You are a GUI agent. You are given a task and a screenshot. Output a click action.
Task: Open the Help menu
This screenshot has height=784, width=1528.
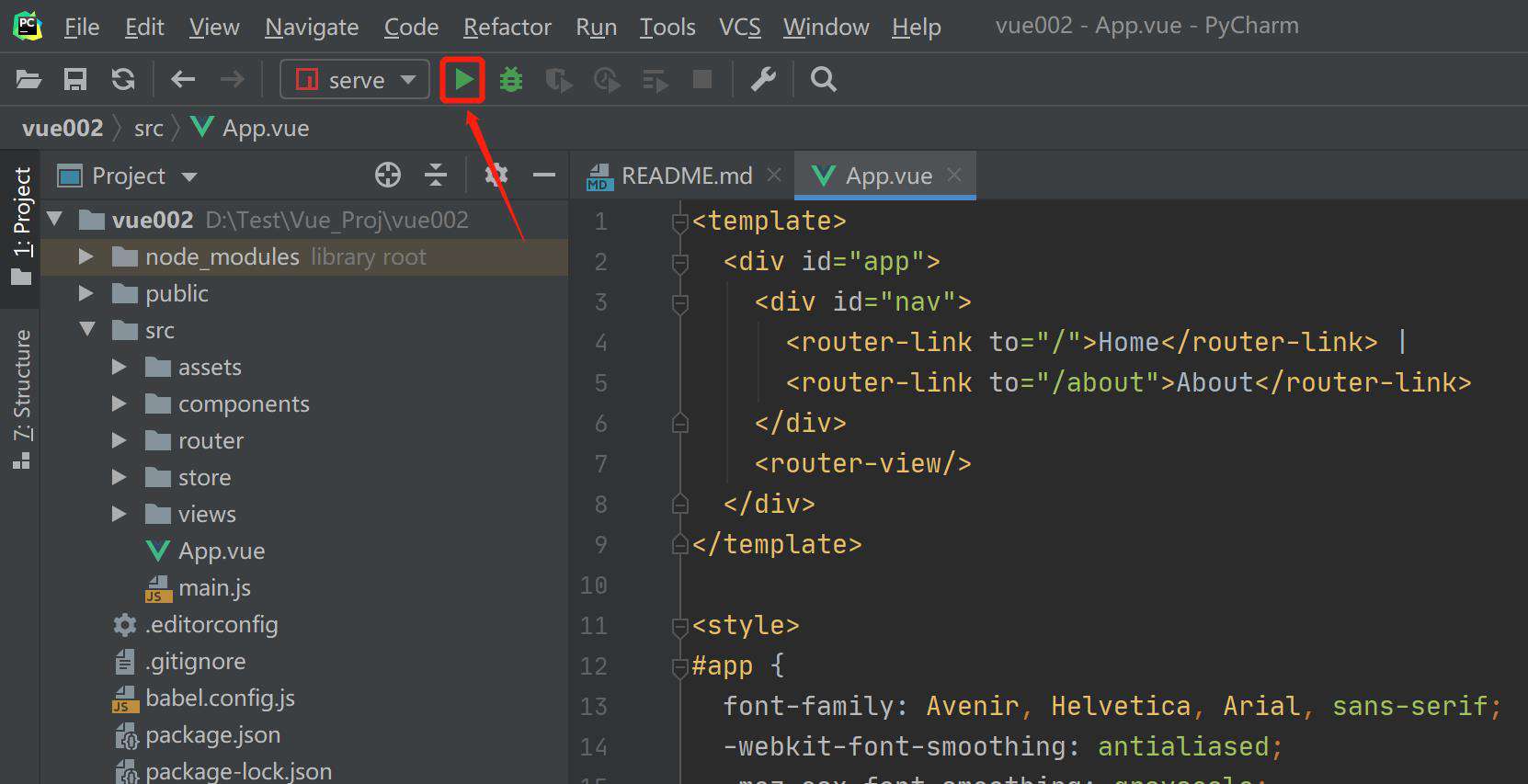pyautogui.click(x=916, y=27)
